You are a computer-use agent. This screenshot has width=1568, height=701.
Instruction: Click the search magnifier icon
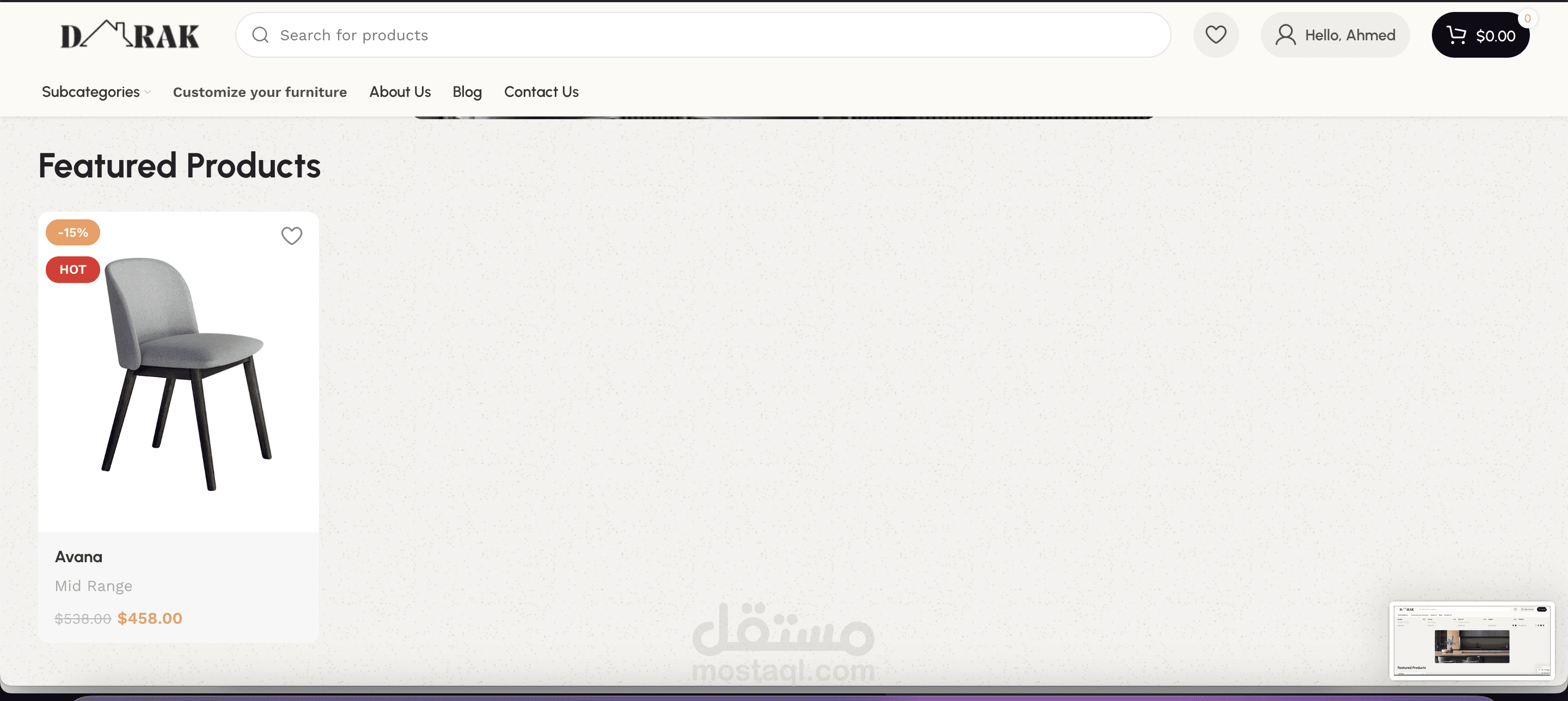coord(261,35)
